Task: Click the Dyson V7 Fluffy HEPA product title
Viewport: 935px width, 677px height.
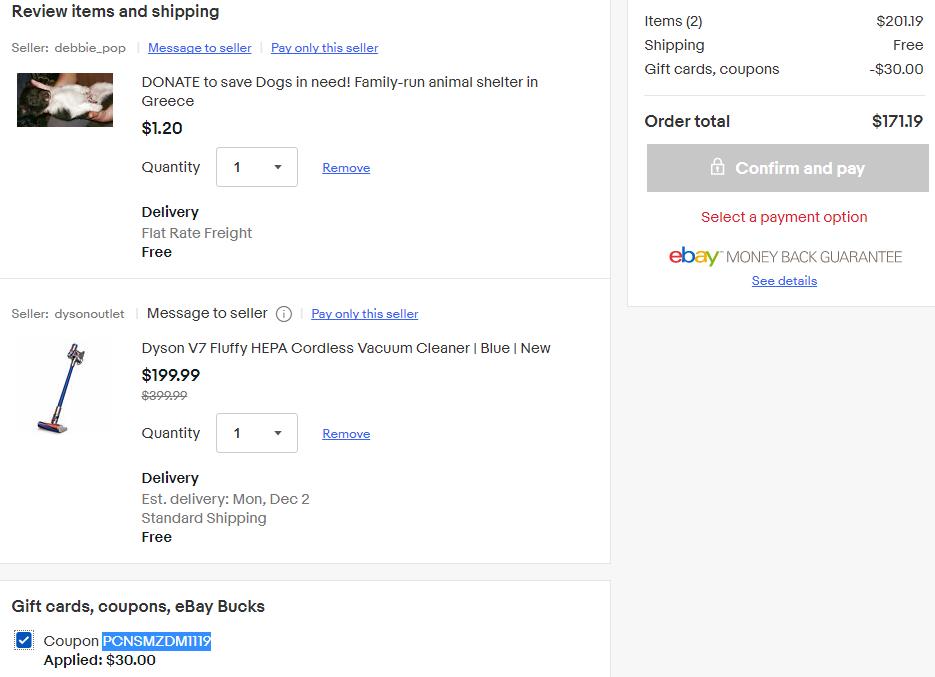Action: click(346, 348)
